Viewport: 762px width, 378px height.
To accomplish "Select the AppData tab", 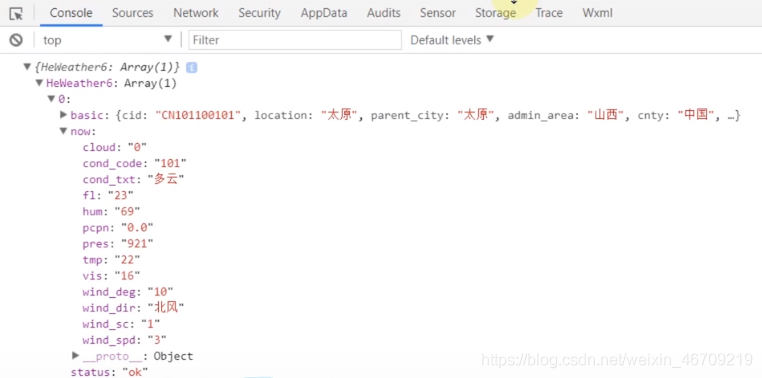I will 324,13.
